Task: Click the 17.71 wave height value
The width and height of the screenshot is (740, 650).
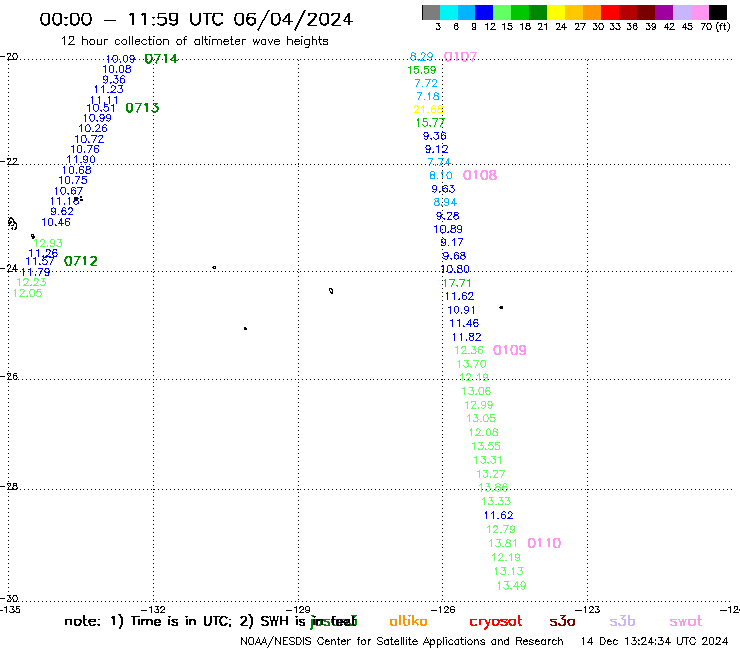Action: 457,283
